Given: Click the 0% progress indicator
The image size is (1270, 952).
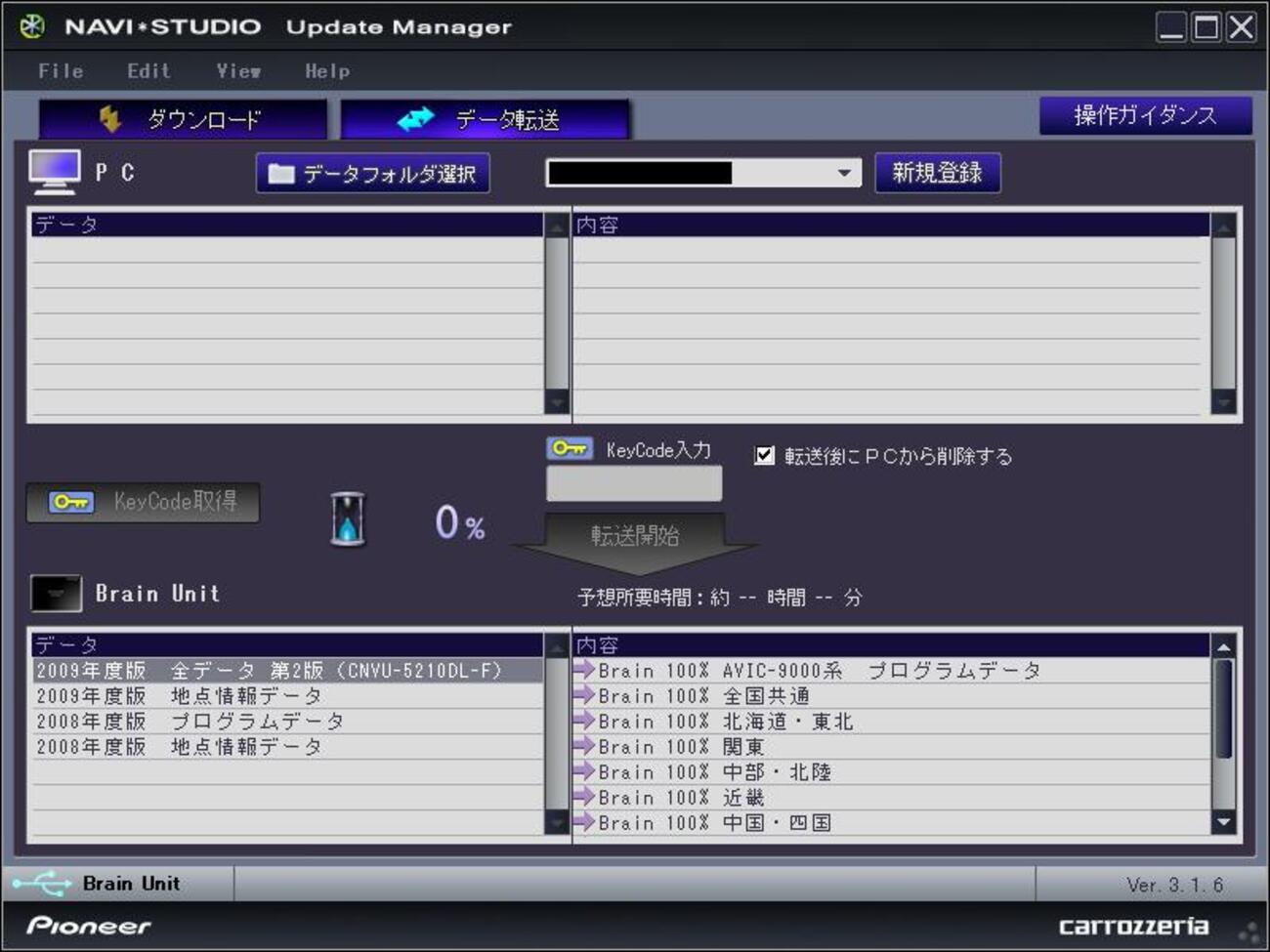Looking at the screenshot, I should [460, 522].
